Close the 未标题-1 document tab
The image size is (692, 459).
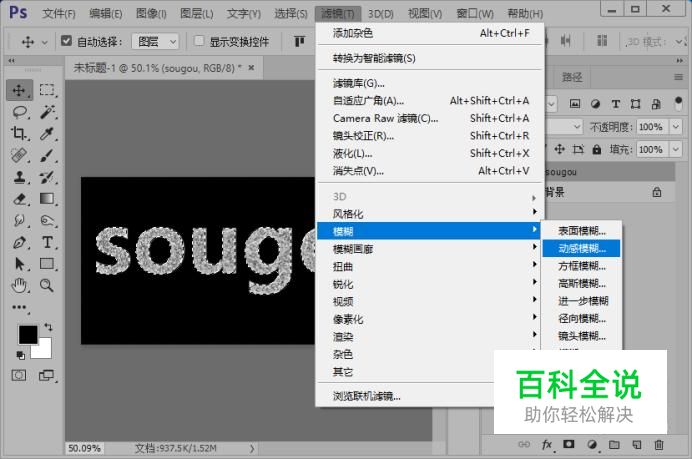pos(251,68)
